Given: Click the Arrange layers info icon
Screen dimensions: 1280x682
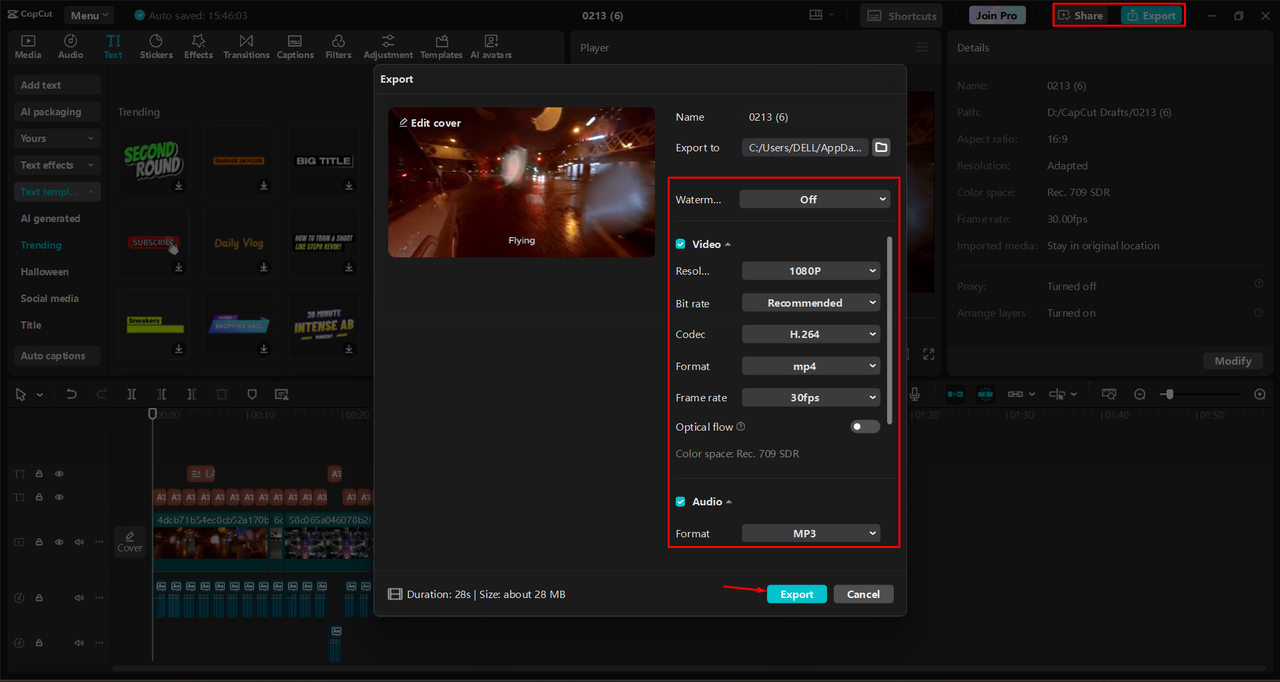Looking at the screenshot, I should pos(1259,313).
